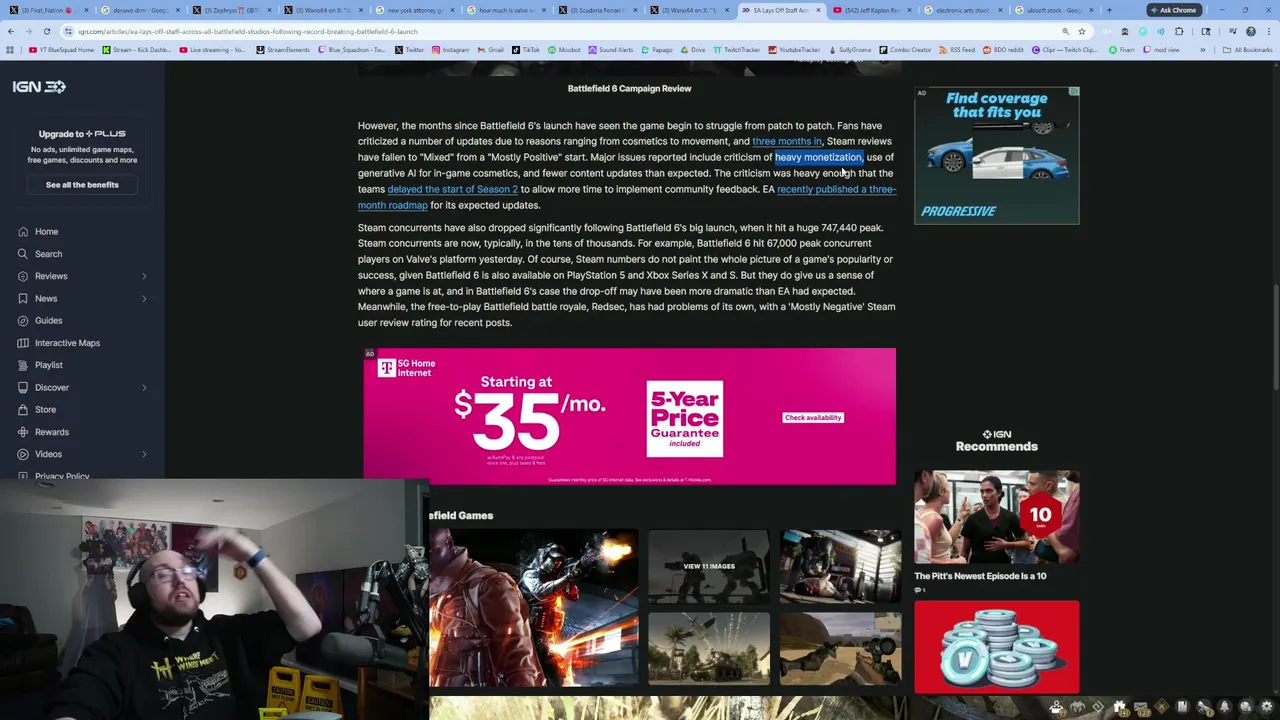Image resolution: width=1280 pixels, height=720 pixels.
Task: Close the T-Mobile ad via its AD marker
Action: [x=369, y=353]
